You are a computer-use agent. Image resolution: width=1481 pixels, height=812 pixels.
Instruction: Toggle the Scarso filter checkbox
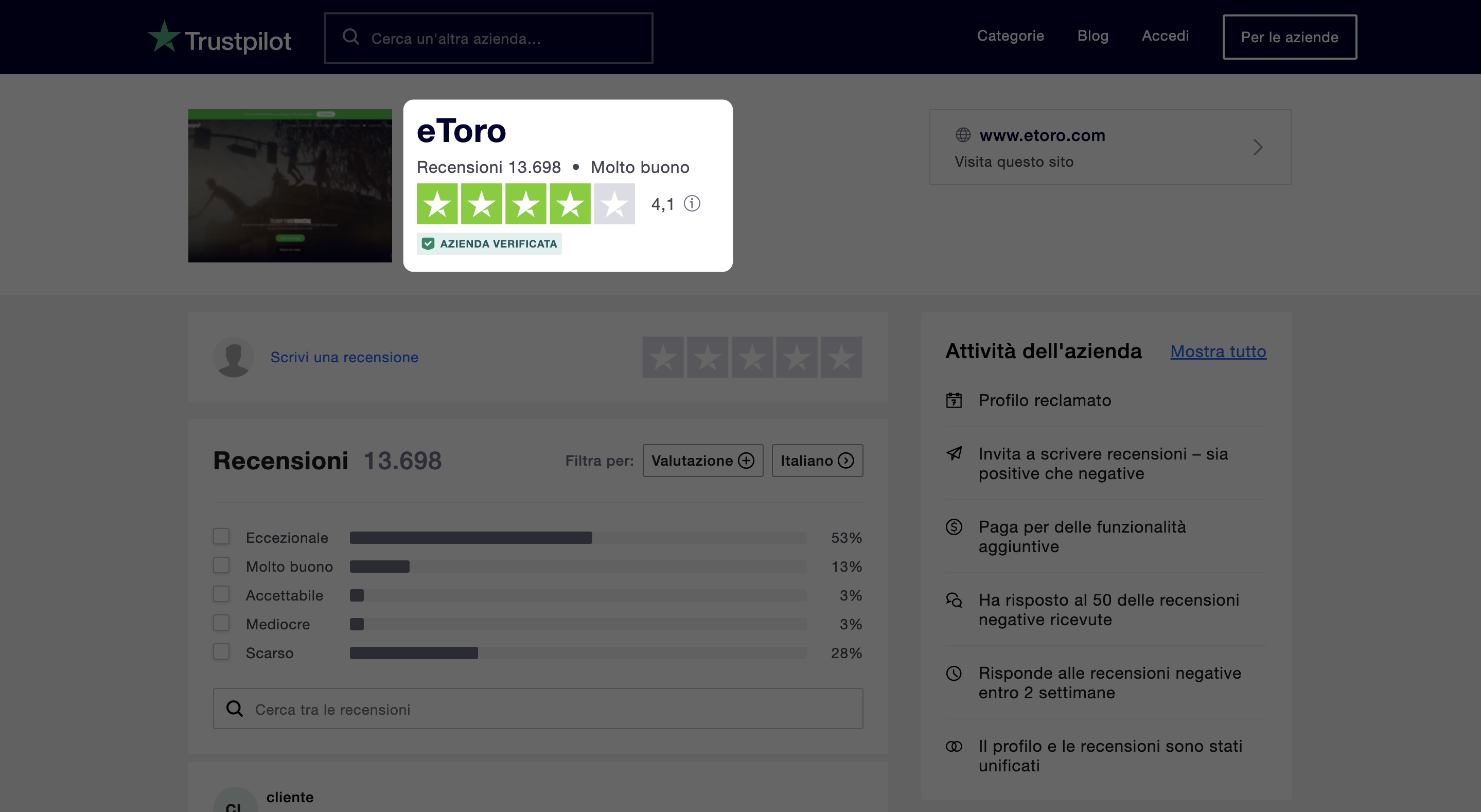[x=221, y=651]
